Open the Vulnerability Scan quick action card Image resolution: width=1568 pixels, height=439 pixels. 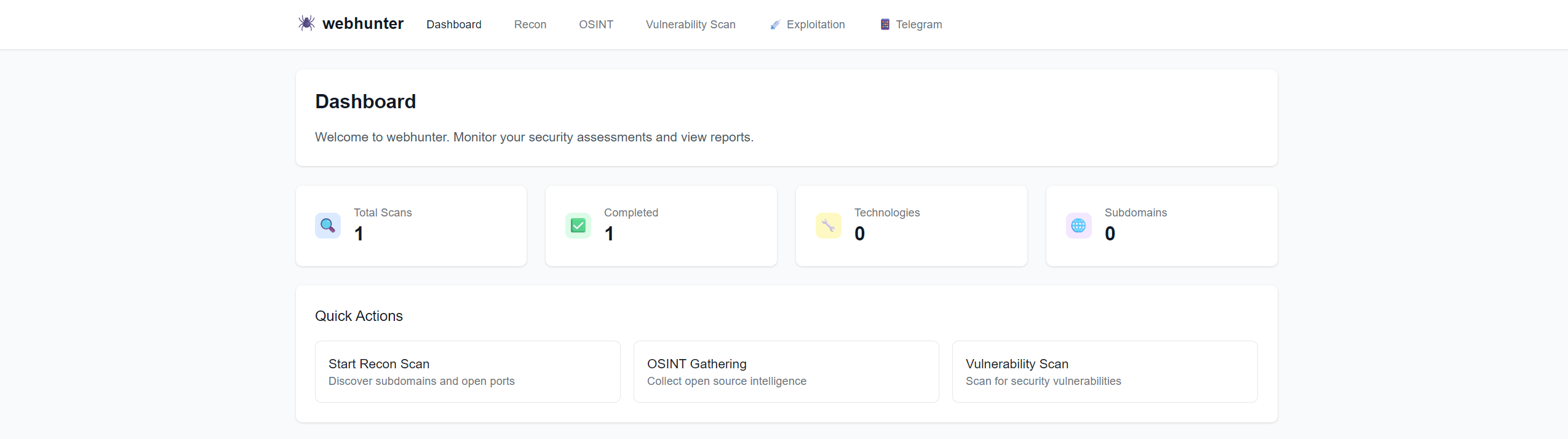(x=1105, y=371)
